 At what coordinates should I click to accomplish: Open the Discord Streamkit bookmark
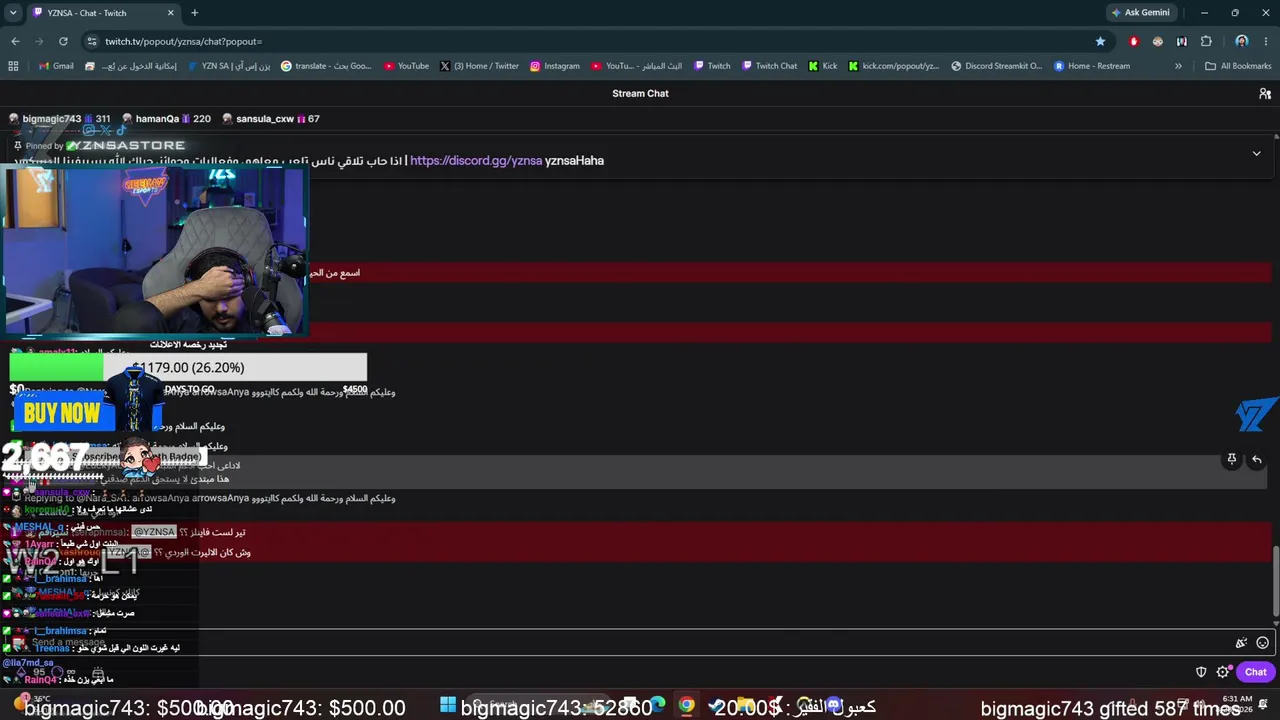pyautogui.click(x=996, y=66)
